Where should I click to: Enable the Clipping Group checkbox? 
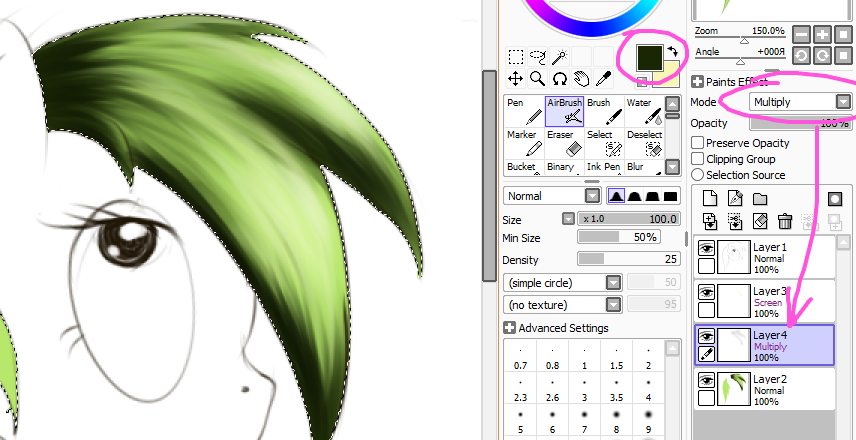click(697, 159)
